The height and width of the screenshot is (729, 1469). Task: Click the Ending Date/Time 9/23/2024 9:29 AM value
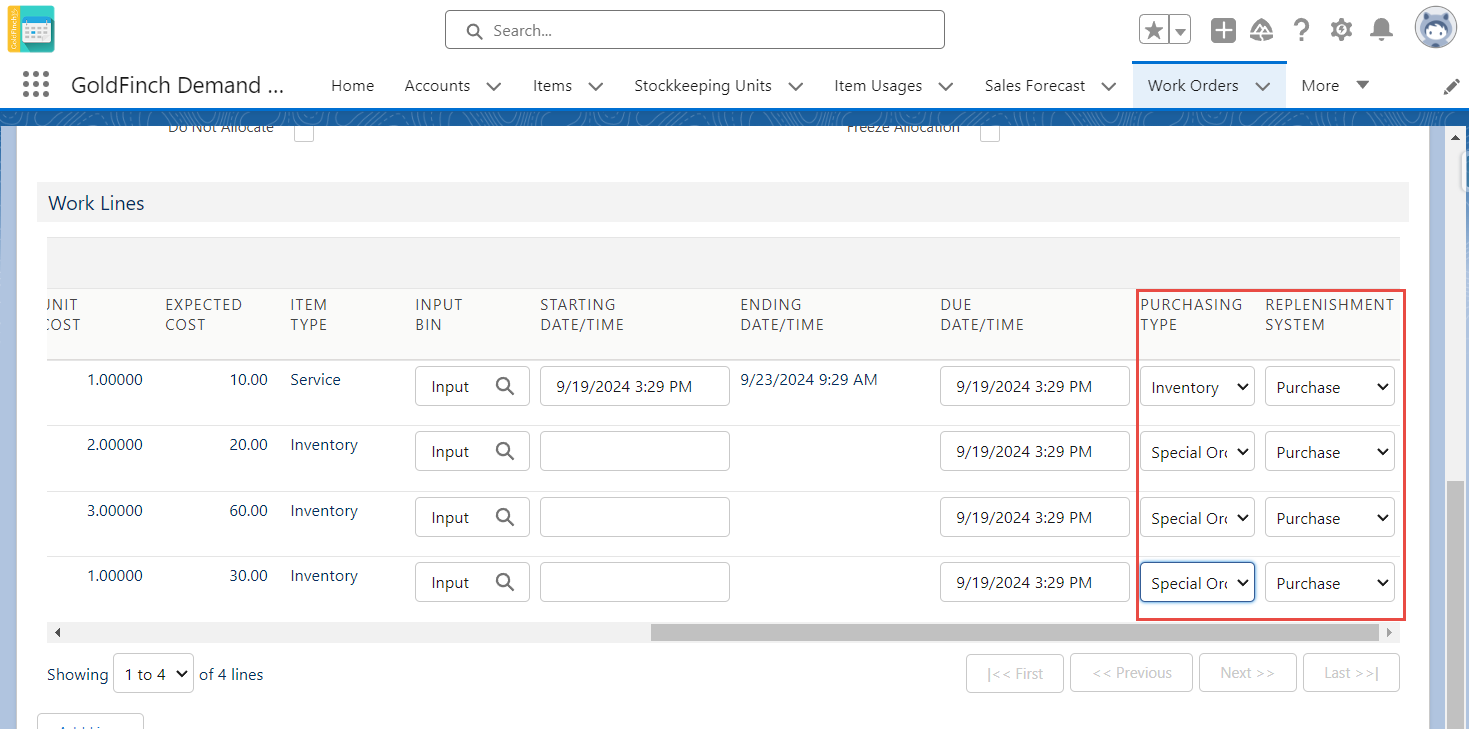pyautogui.click(x=809, y=379)
